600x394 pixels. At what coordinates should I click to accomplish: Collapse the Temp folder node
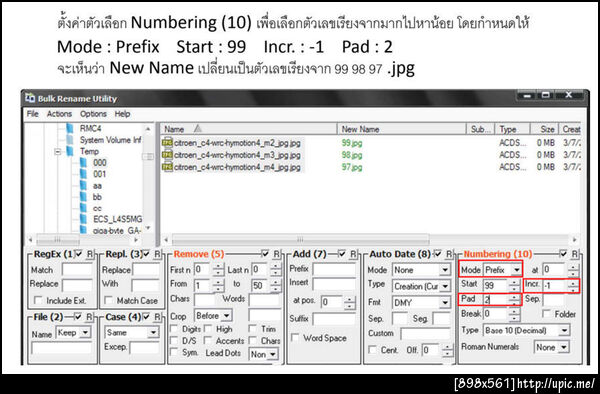58,151
